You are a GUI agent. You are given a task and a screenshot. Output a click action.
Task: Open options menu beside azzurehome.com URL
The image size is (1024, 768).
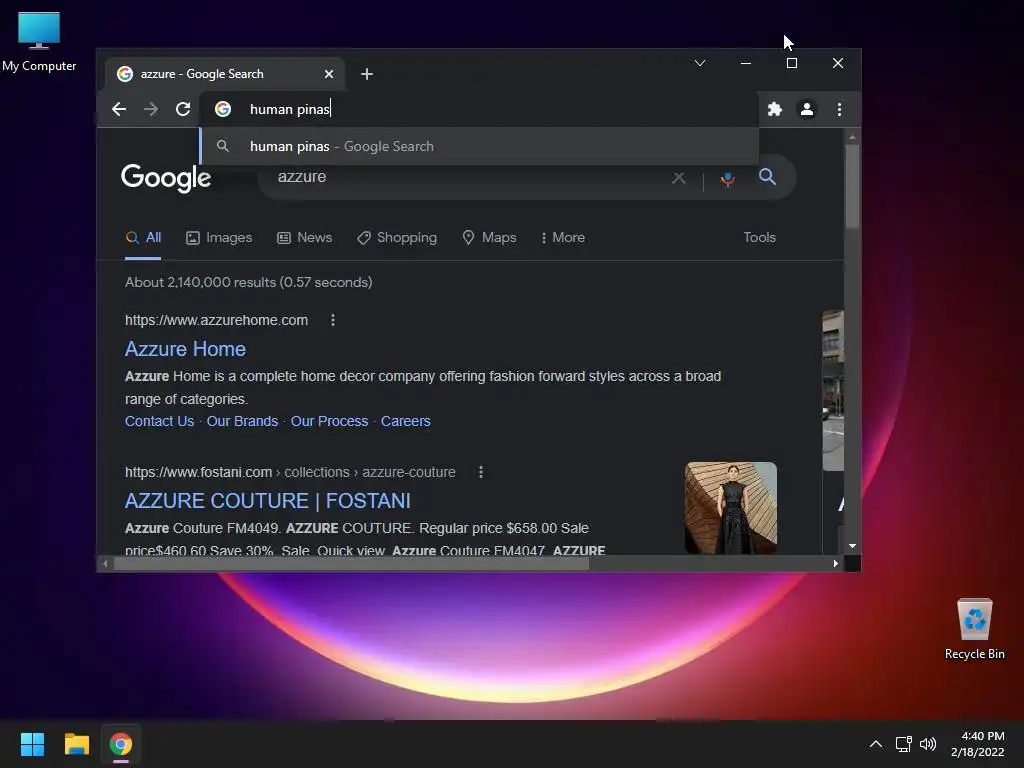tap(332, 320)
